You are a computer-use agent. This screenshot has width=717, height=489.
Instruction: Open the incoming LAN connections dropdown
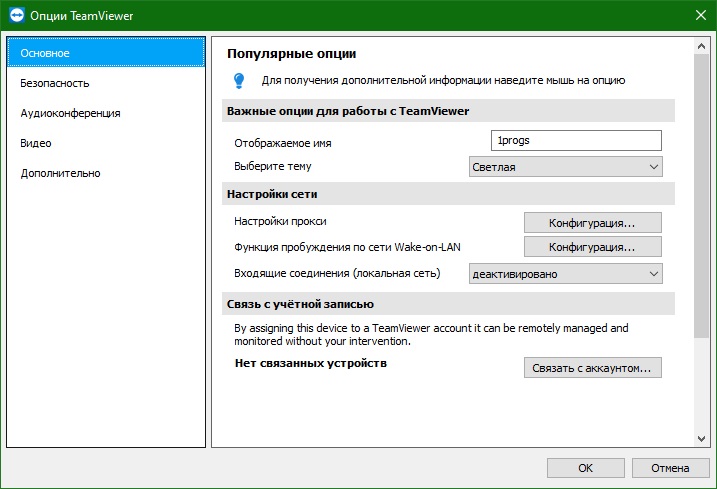(x=566, y=274)
